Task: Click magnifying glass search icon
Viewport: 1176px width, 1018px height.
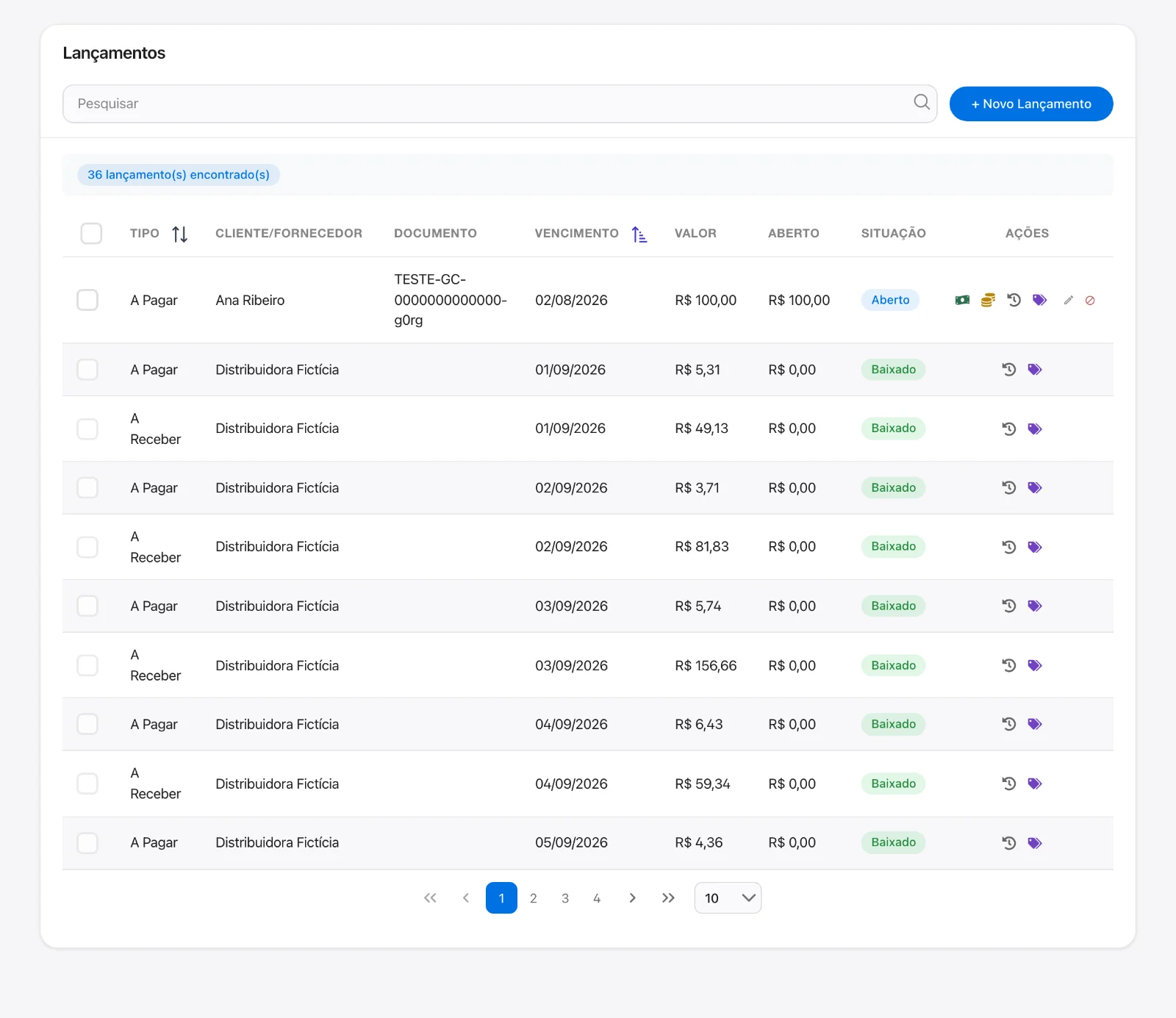Action: (x=922, y=102)
